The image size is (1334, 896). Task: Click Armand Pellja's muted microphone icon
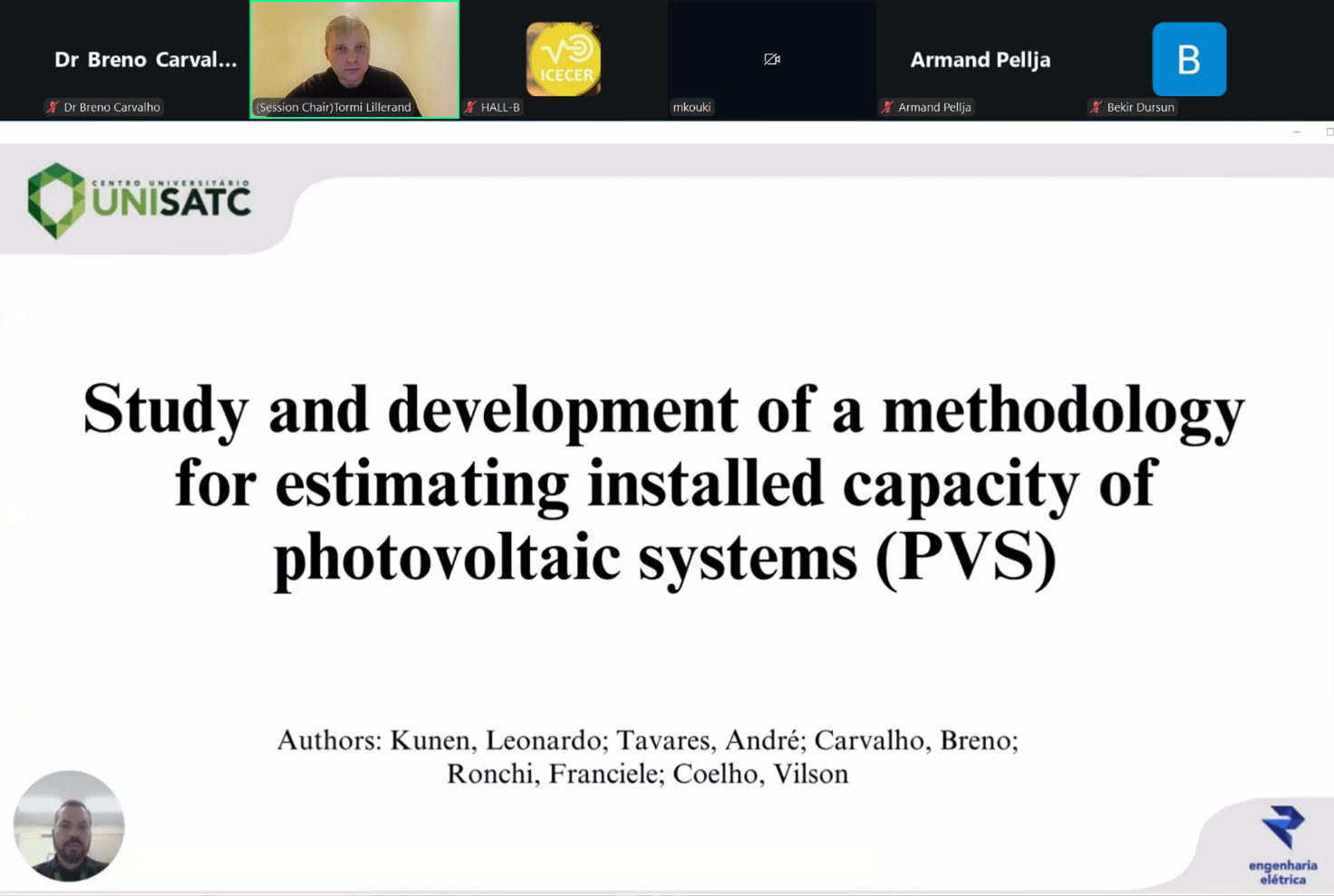pos(887,107)
